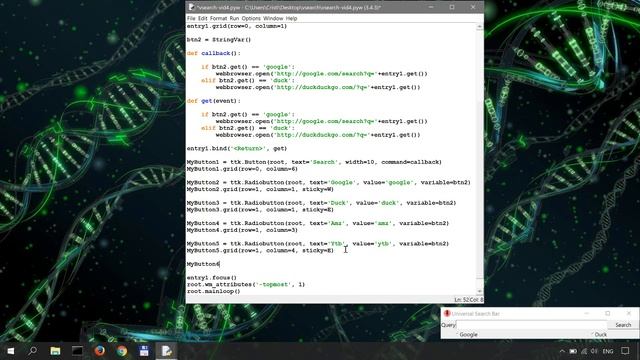The height and width of the screenshot is (360, 640).
Task: Click the 'def callback():' line
Action: 213,53
